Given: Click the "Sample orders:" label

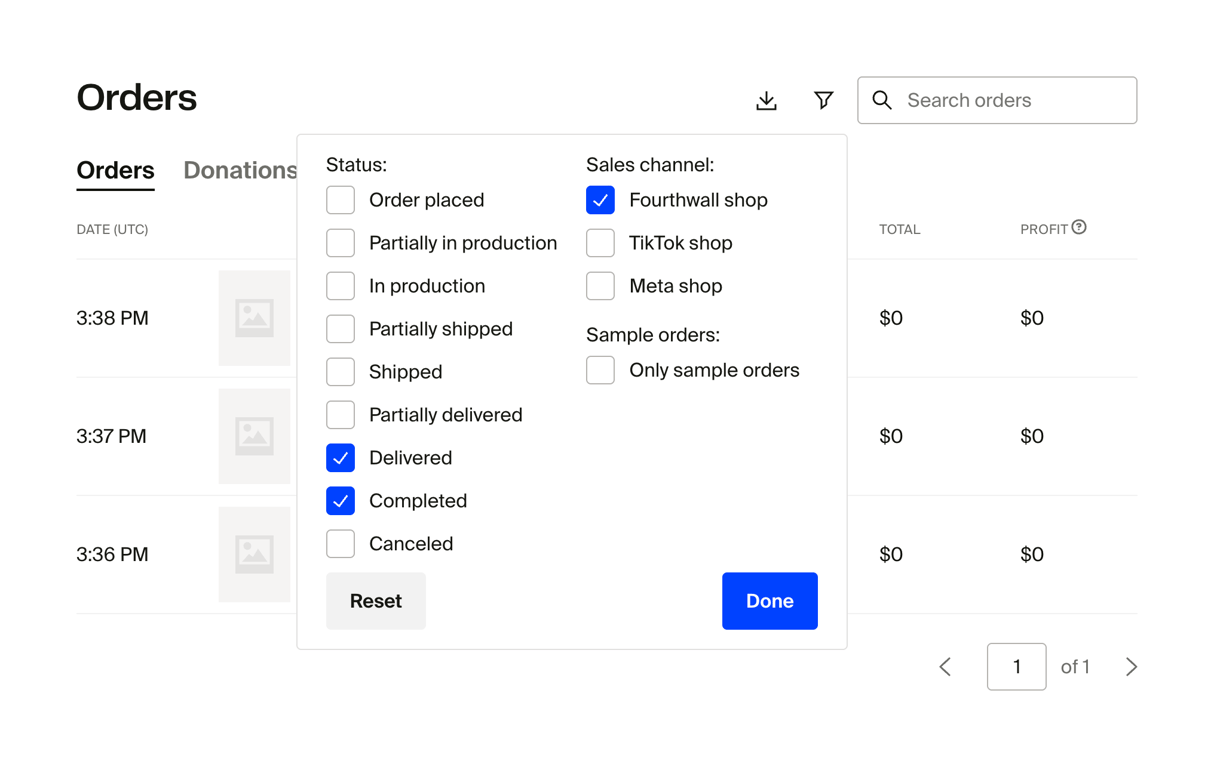Looking at the screenshot, I should [653, 335].
